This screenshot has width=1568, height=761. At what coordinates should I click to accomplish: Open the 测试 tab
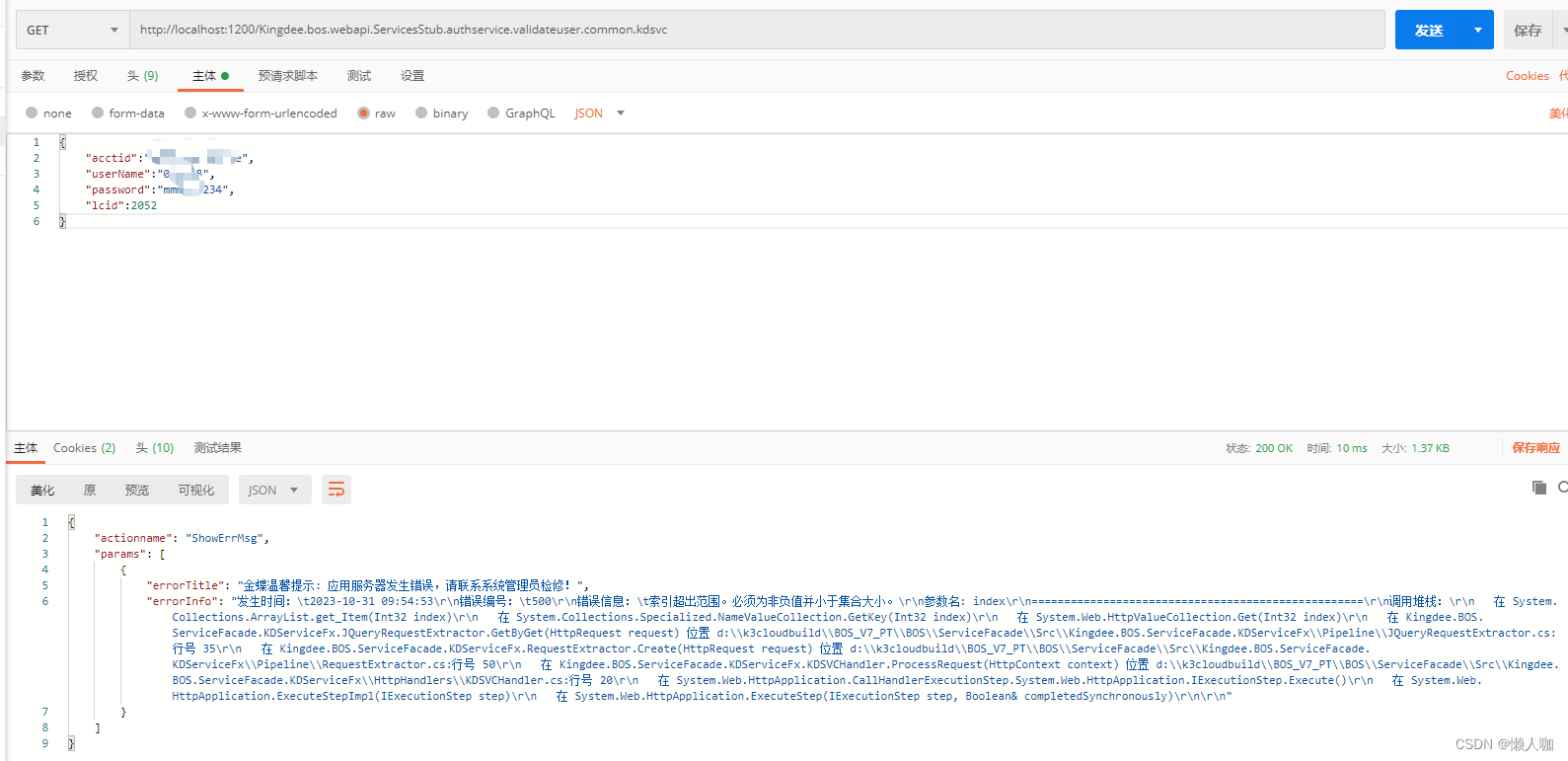click(359, 76)
